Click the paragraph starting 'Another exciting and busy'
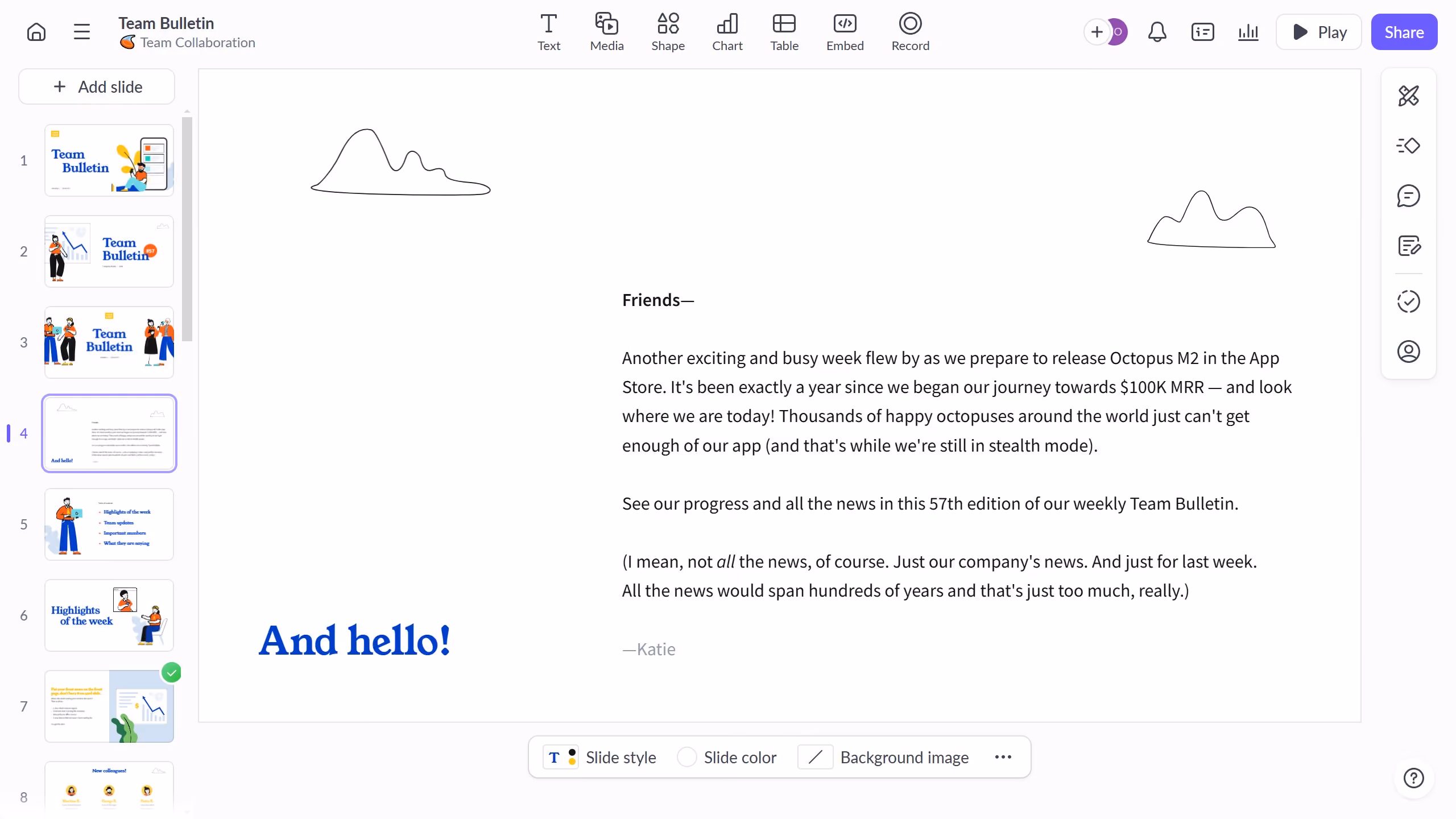 pos(957,402)
